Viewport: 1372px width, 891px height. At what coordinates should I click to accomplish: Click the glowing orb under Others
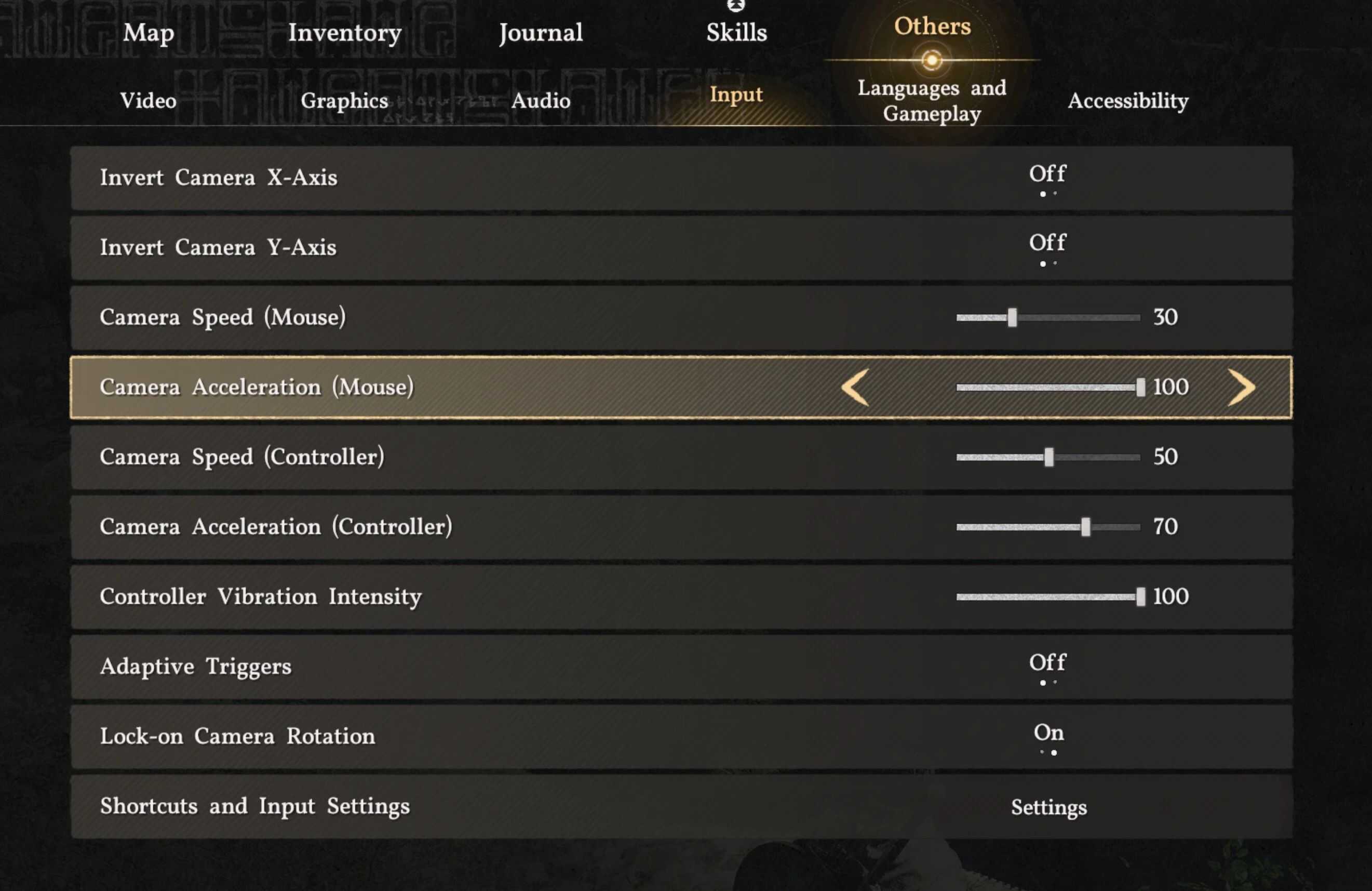[931, 58]
